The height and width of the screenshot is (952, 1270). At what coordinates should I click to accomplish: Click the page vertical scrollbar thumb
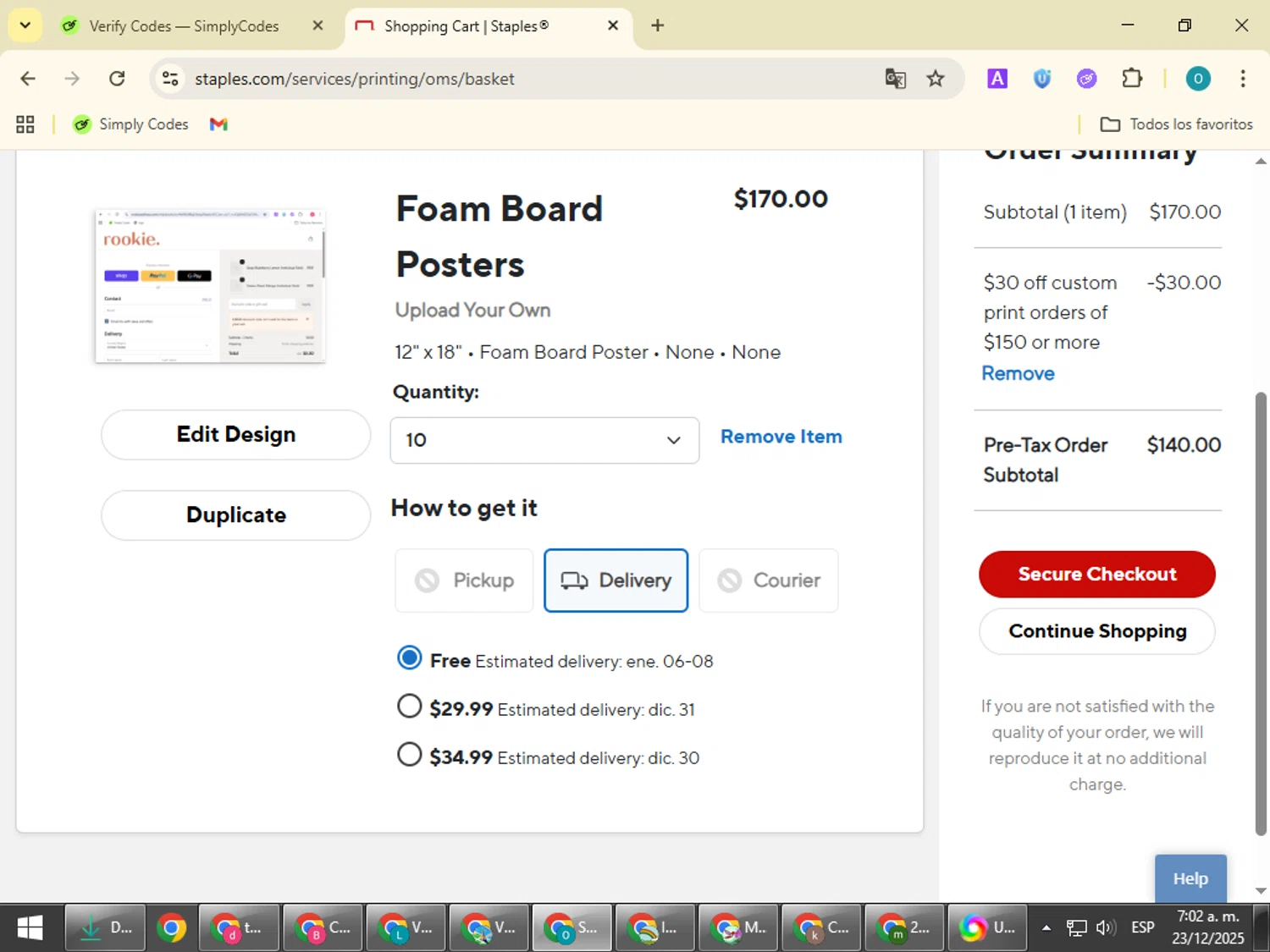pos(1261,614)
